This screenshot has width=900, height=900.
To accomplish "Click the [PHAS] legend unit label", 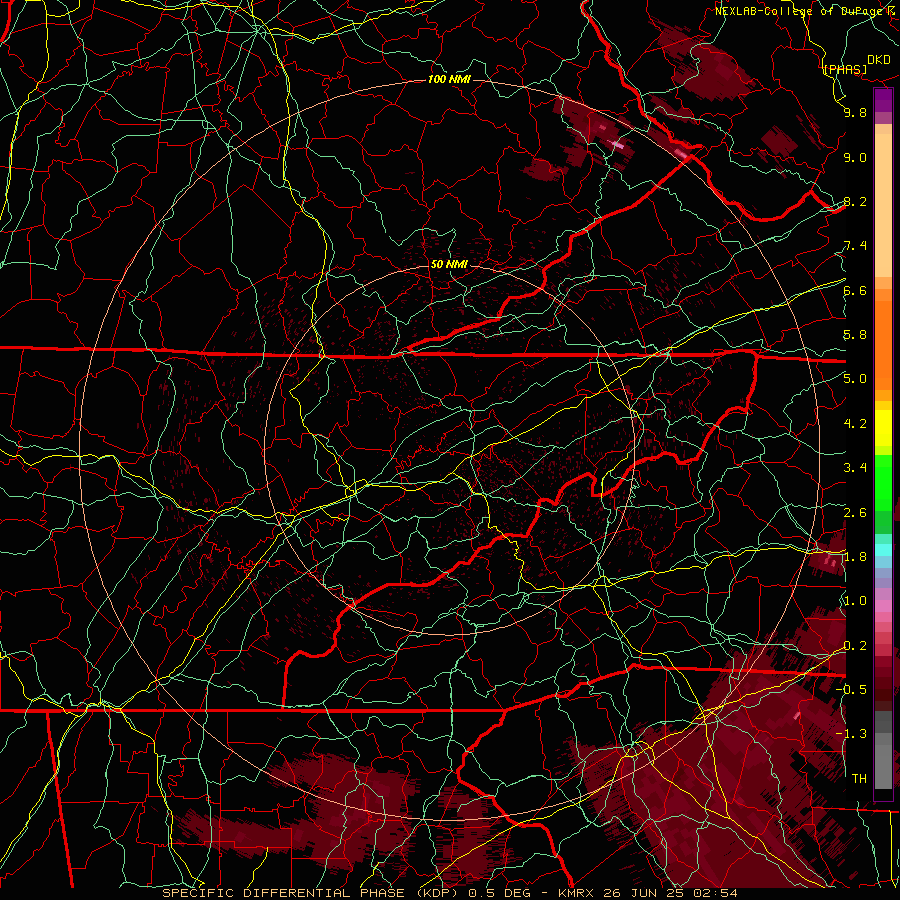I will [845, 69].
